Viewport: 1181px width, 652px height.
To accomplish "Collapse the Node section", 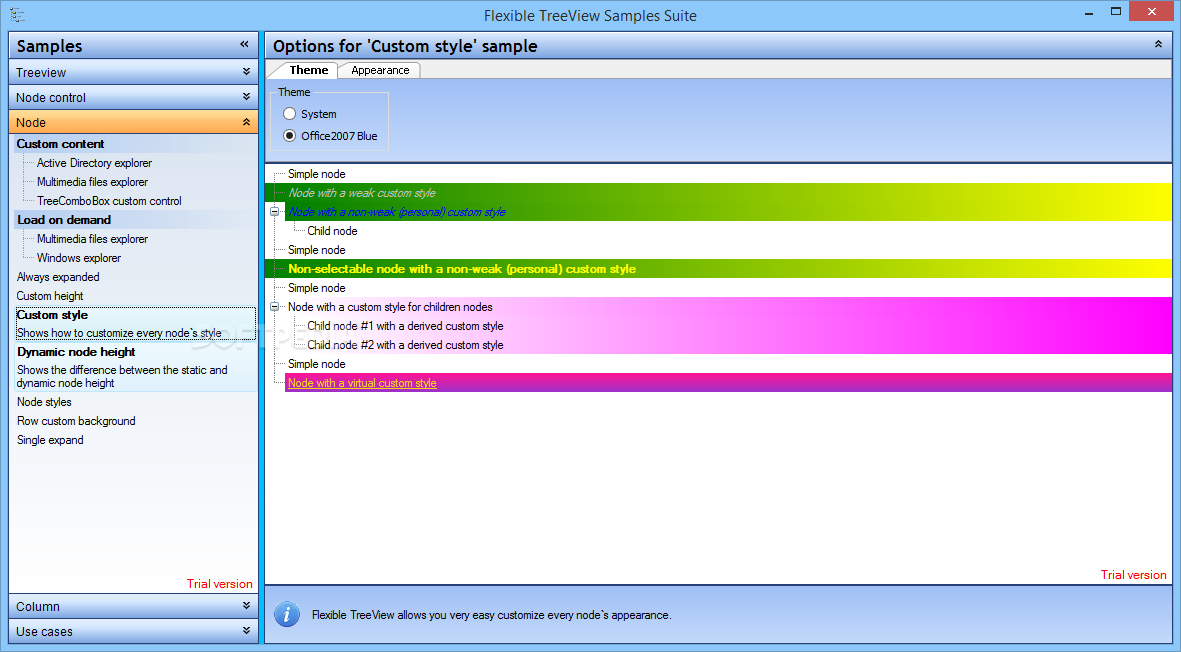I will 133,122.
